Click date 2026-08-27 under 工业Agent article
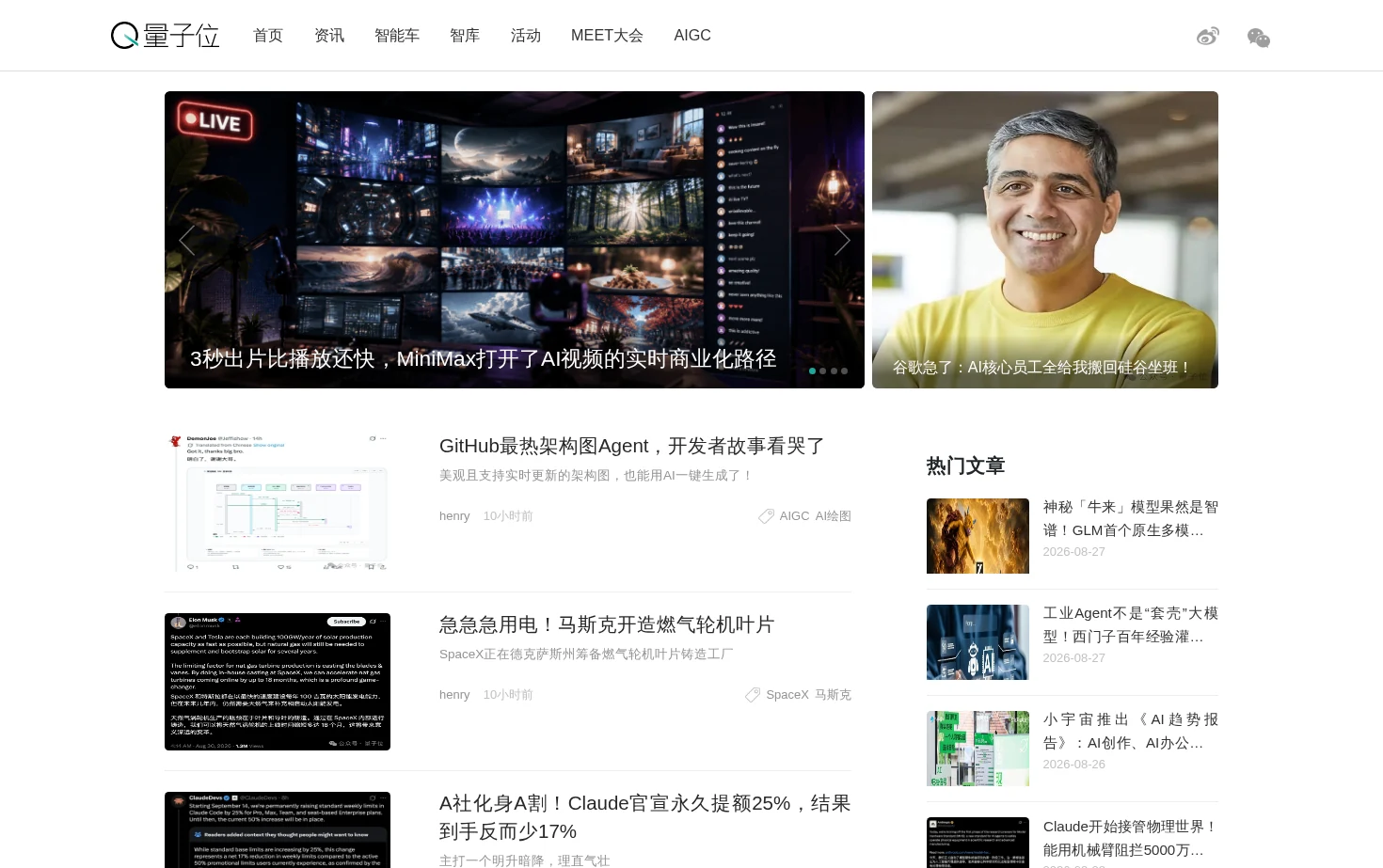 coord(1074,658)
